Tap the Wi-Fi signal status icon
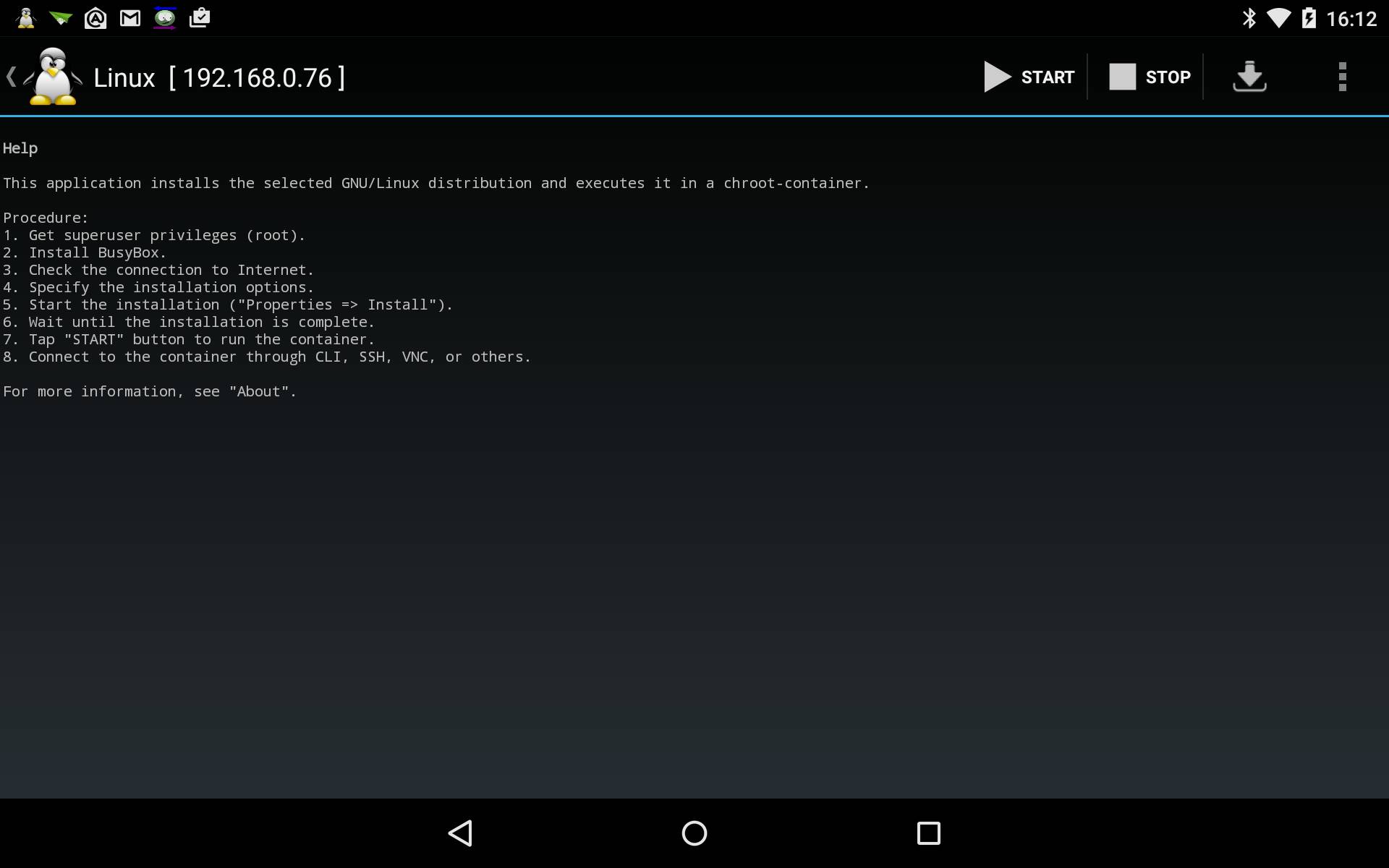The image size is (1389, 868). click(1278, 18)
